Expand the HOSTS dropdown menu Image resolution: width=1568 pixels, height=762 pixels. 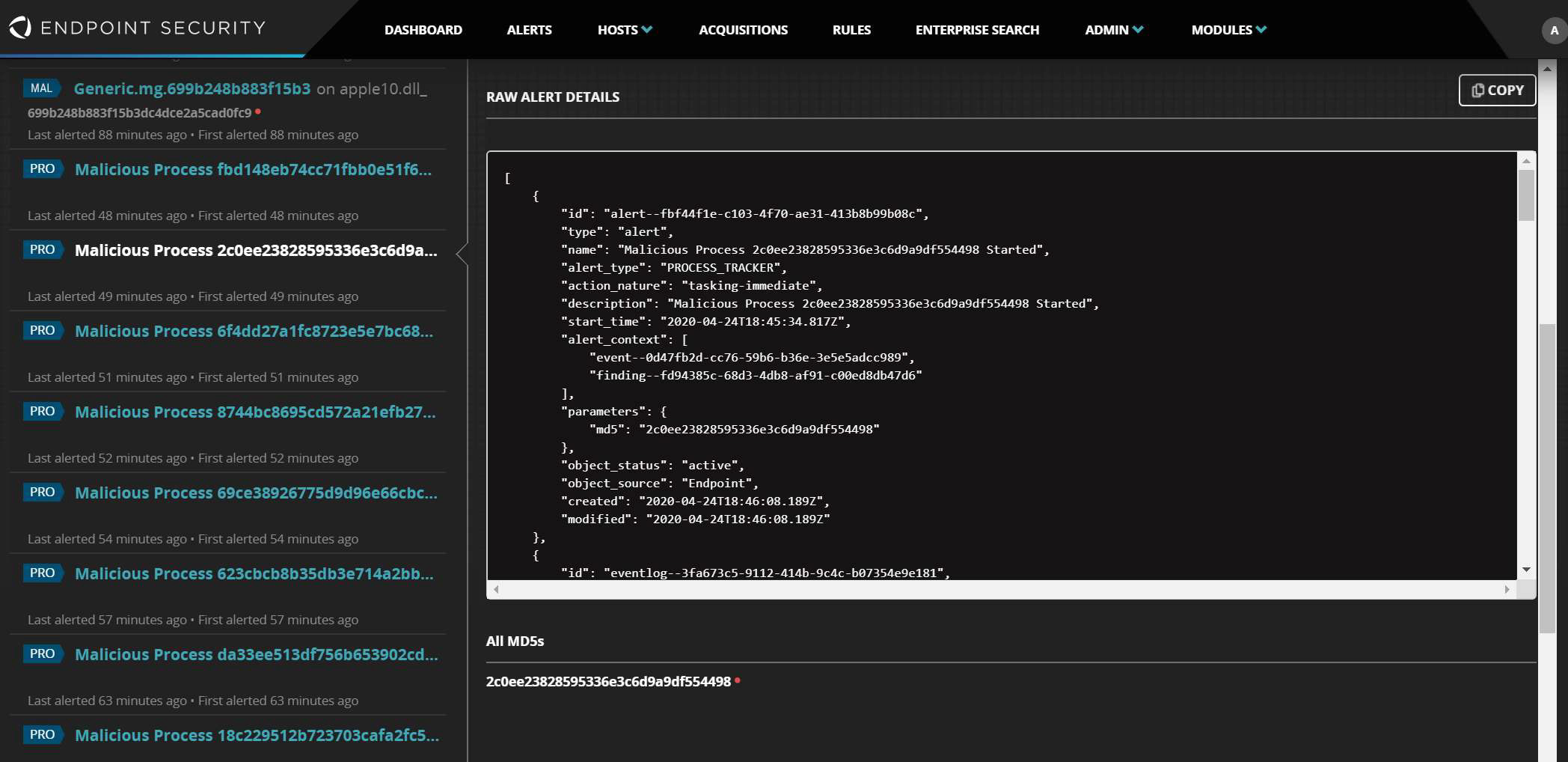tap(625, 30)
